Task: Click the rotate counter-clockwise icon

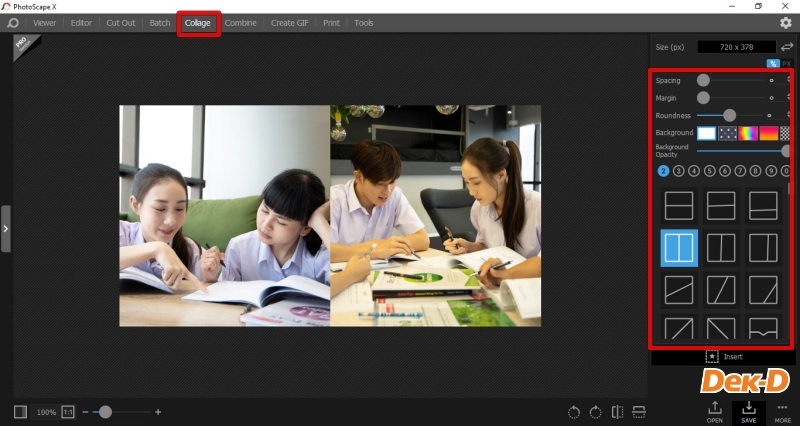Action: pyautogui.click(x=573, y=412)
